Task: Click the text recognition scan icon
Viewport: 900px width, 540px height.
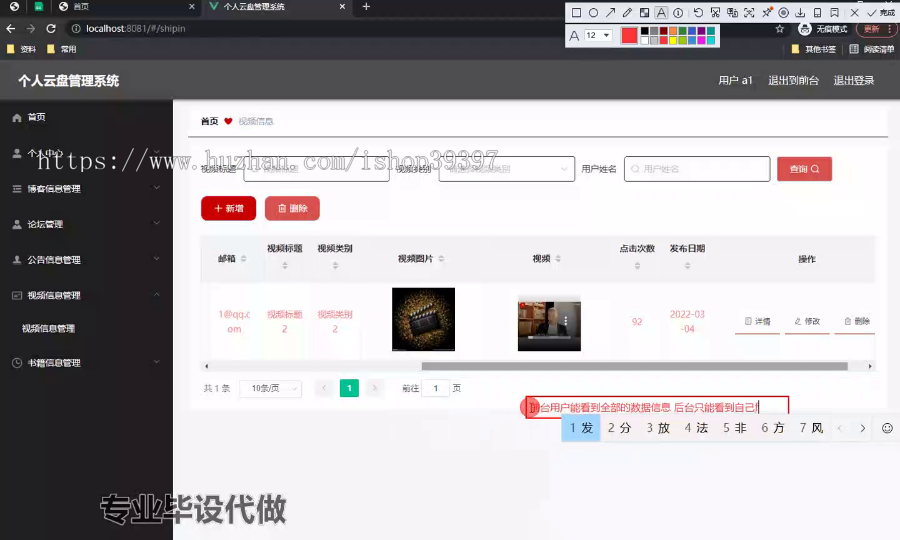Action: [x=749, y=13]
